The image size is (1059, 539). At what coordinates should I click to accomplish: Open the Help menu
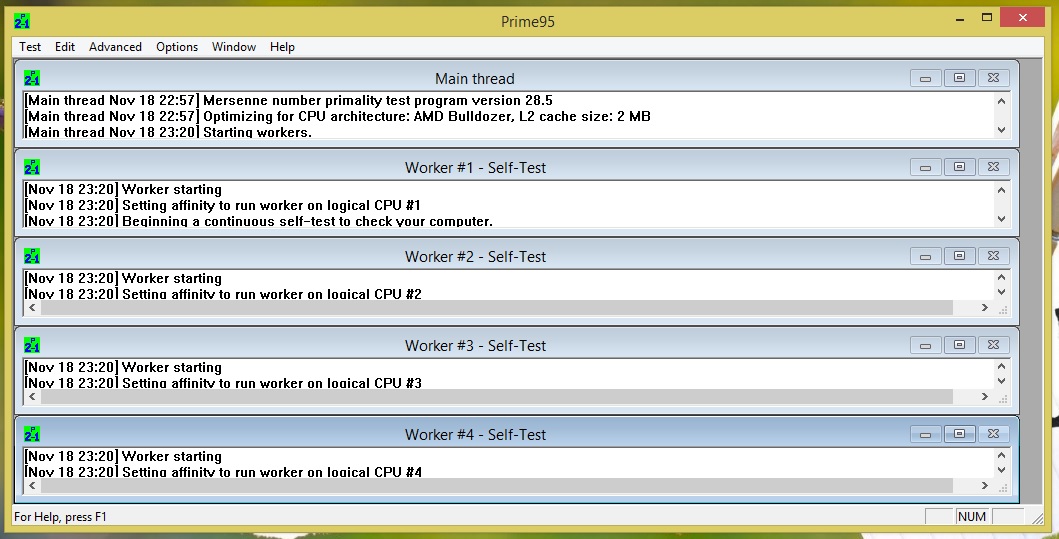pyautogui.click(x=282, y=47)
